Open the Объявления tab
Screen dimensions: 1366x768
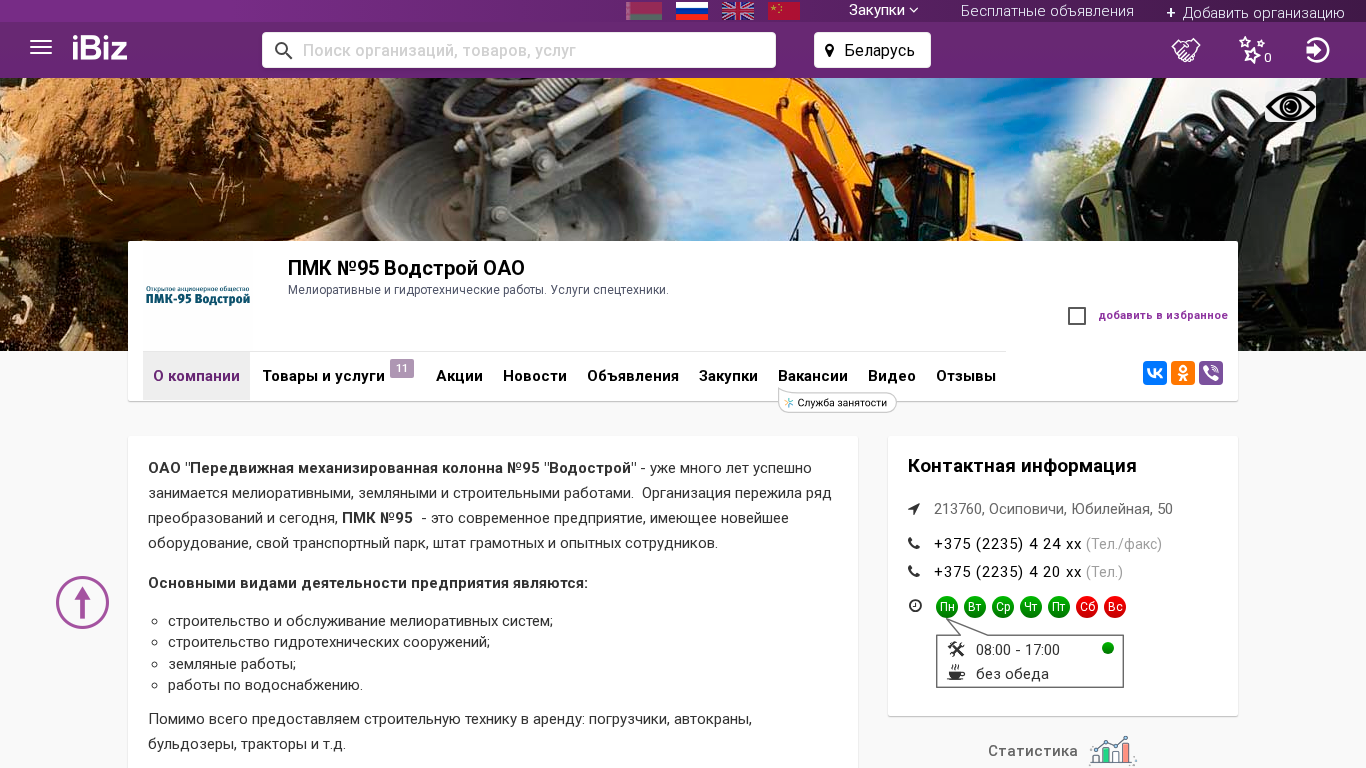[x=633, y=376]
